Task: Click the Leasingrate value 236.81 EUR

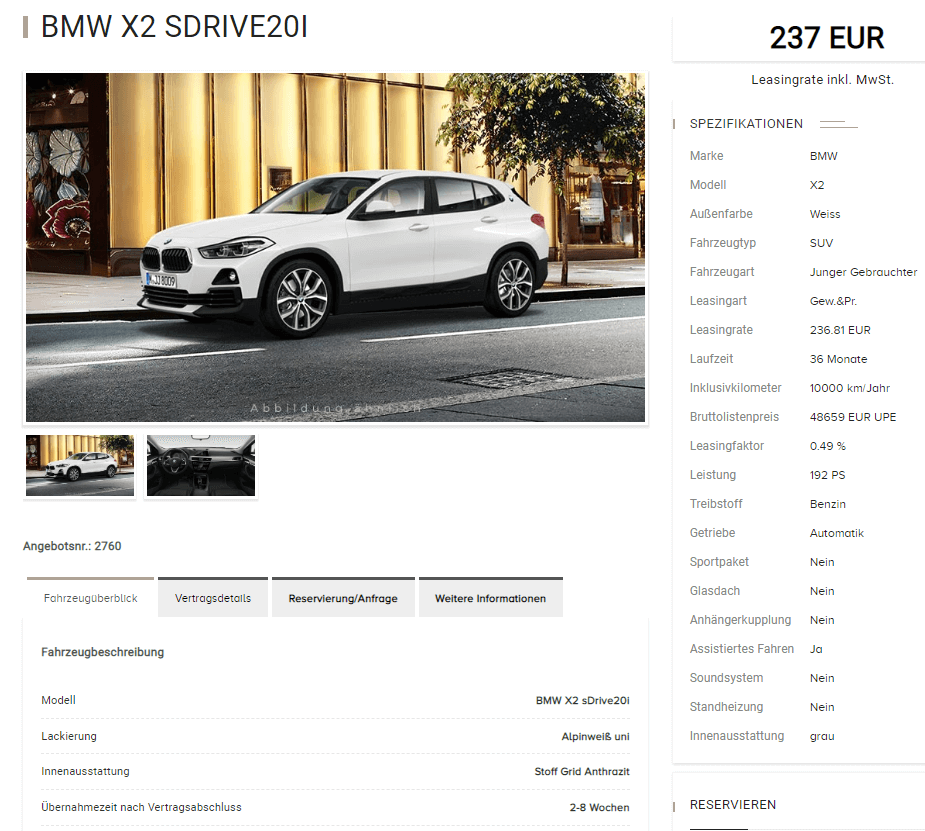Action: 840,330
